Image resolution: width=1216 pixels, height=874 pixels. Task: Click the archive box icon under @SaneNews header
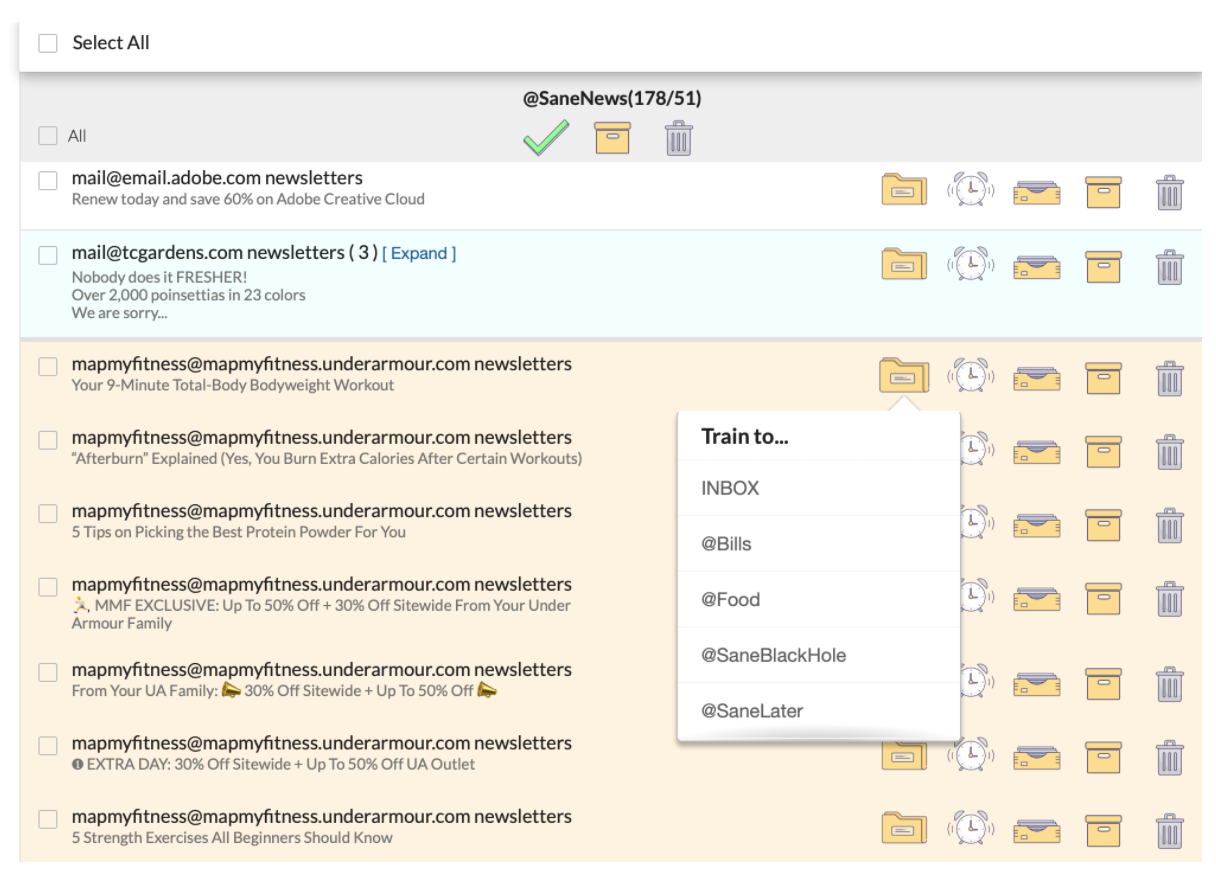point(612,138)
